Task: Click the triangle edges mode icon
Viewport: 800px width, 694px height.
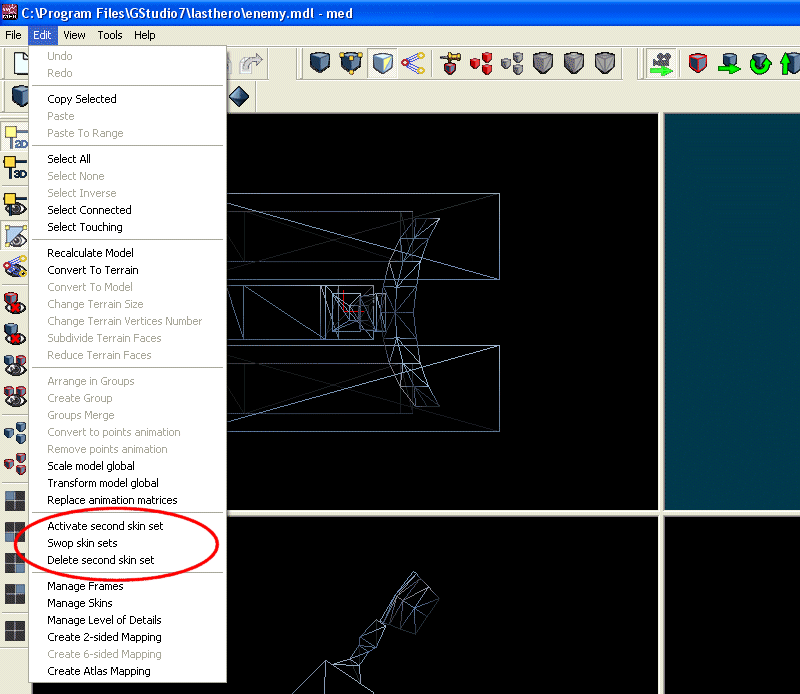Action: [x=413, y=64]
